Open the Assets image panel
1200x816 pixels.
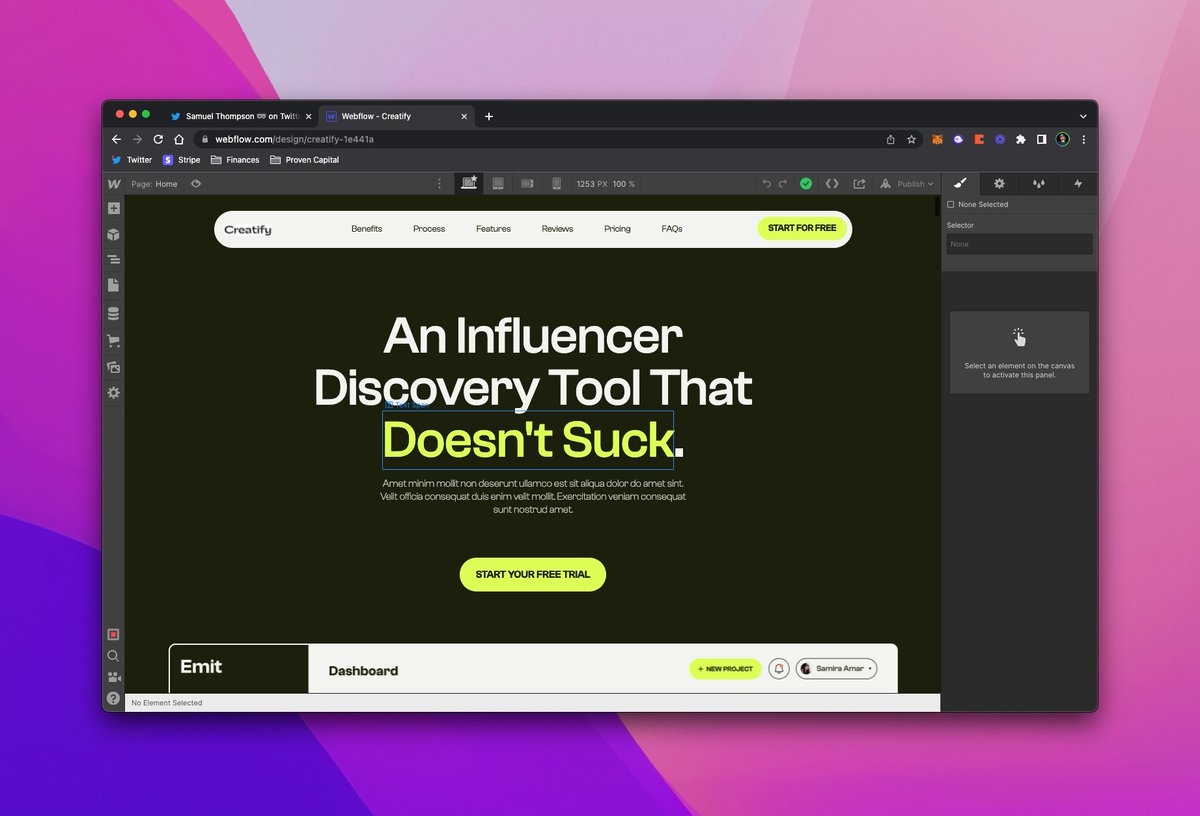point(114,367)
